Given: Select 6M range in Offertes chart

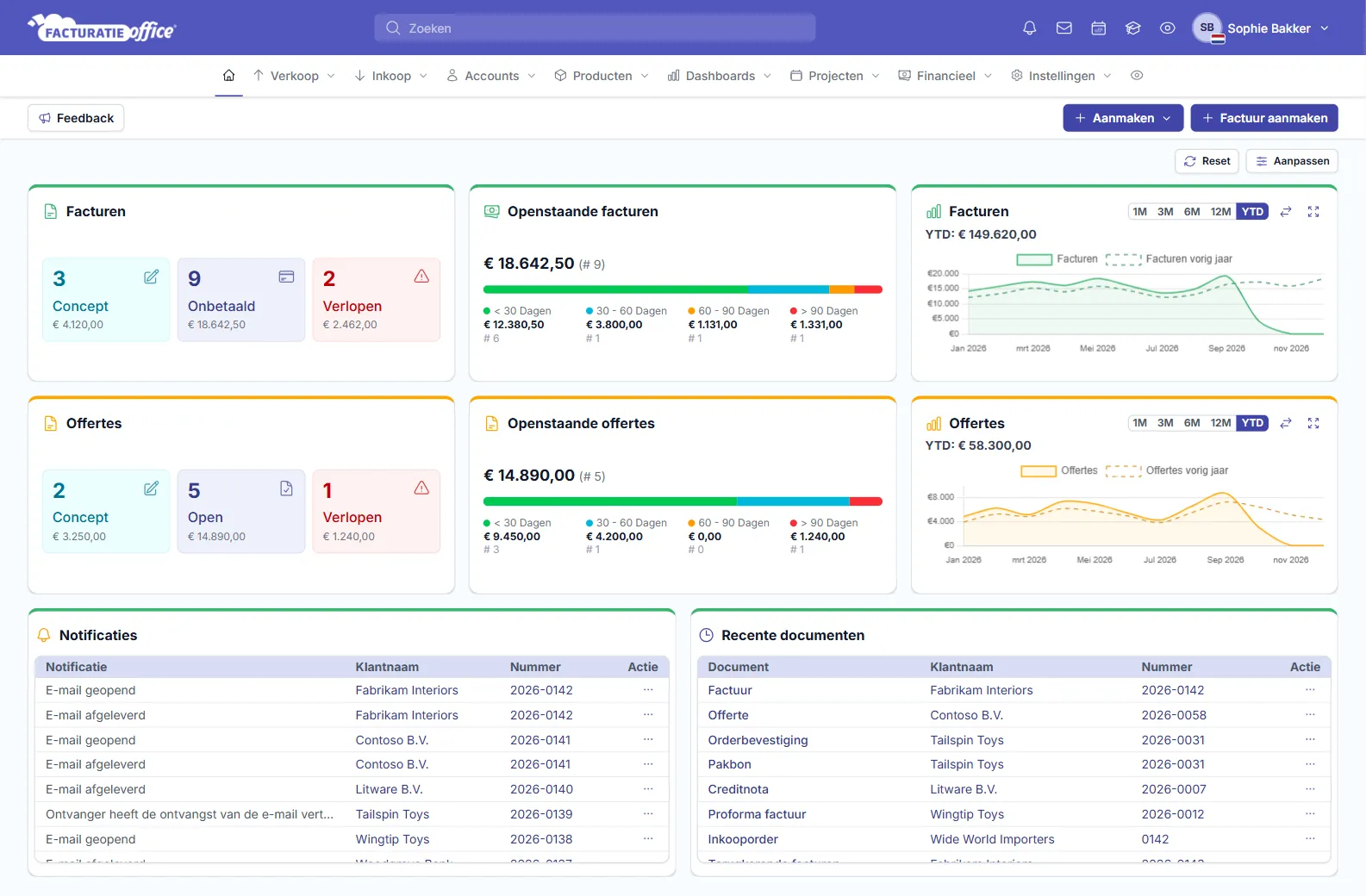Looking at the screenshot, I should click(x=1192, y=423).
